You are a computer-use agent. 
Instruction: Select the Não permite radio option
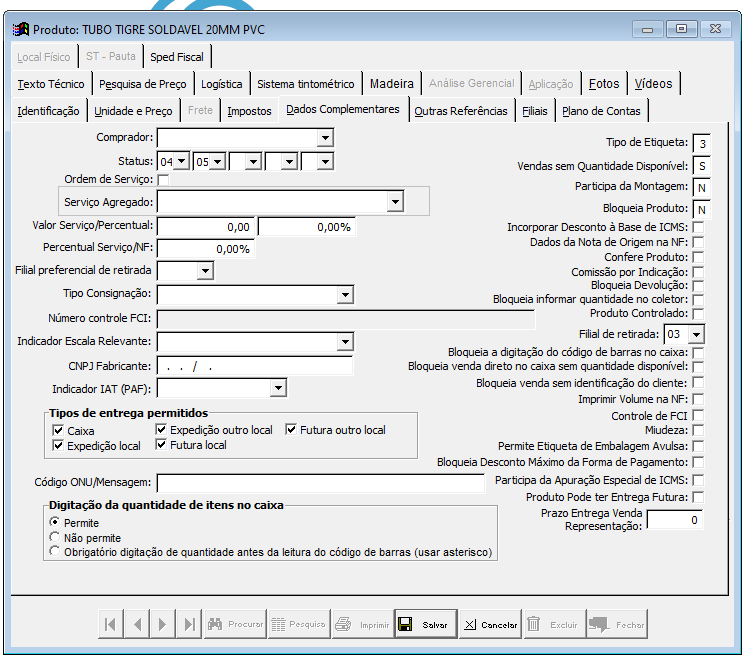pos(55,537)
